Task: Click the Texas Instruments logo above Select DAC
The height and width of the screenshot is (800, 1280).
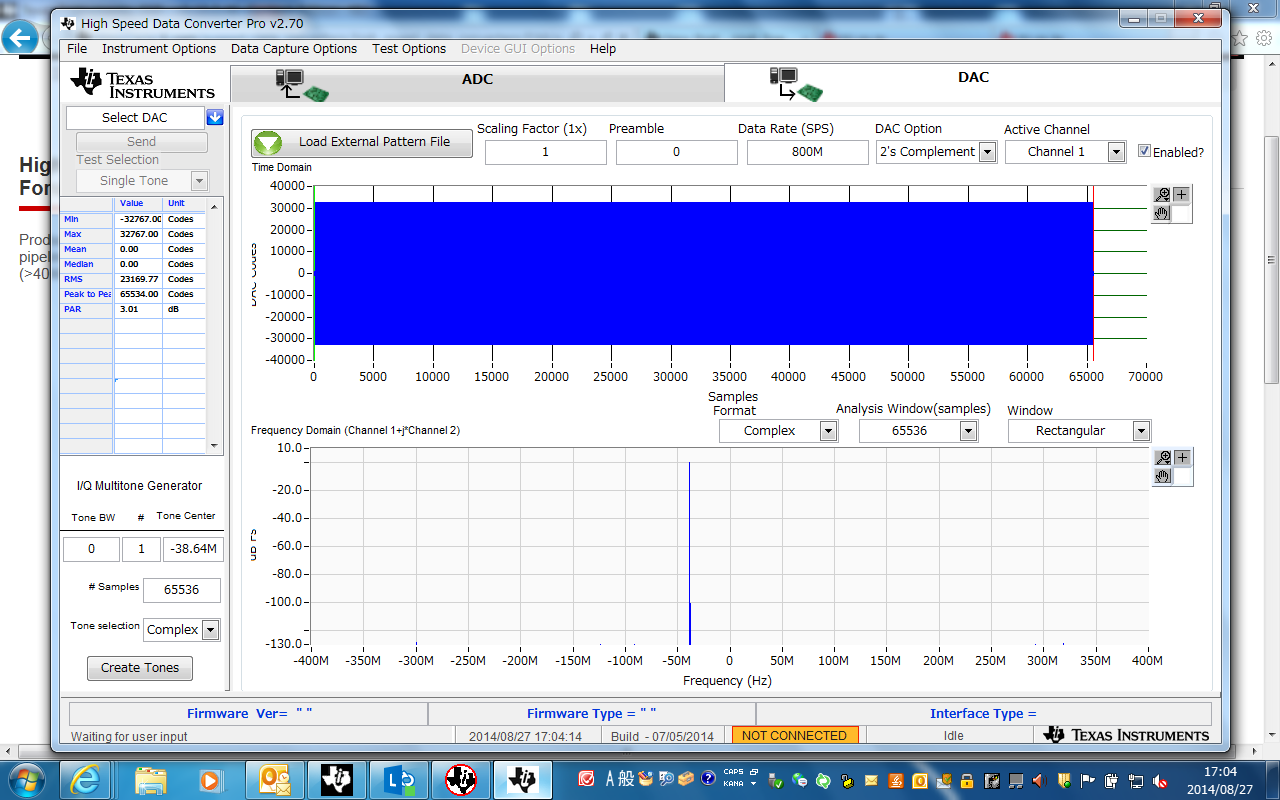Action: 143,84
